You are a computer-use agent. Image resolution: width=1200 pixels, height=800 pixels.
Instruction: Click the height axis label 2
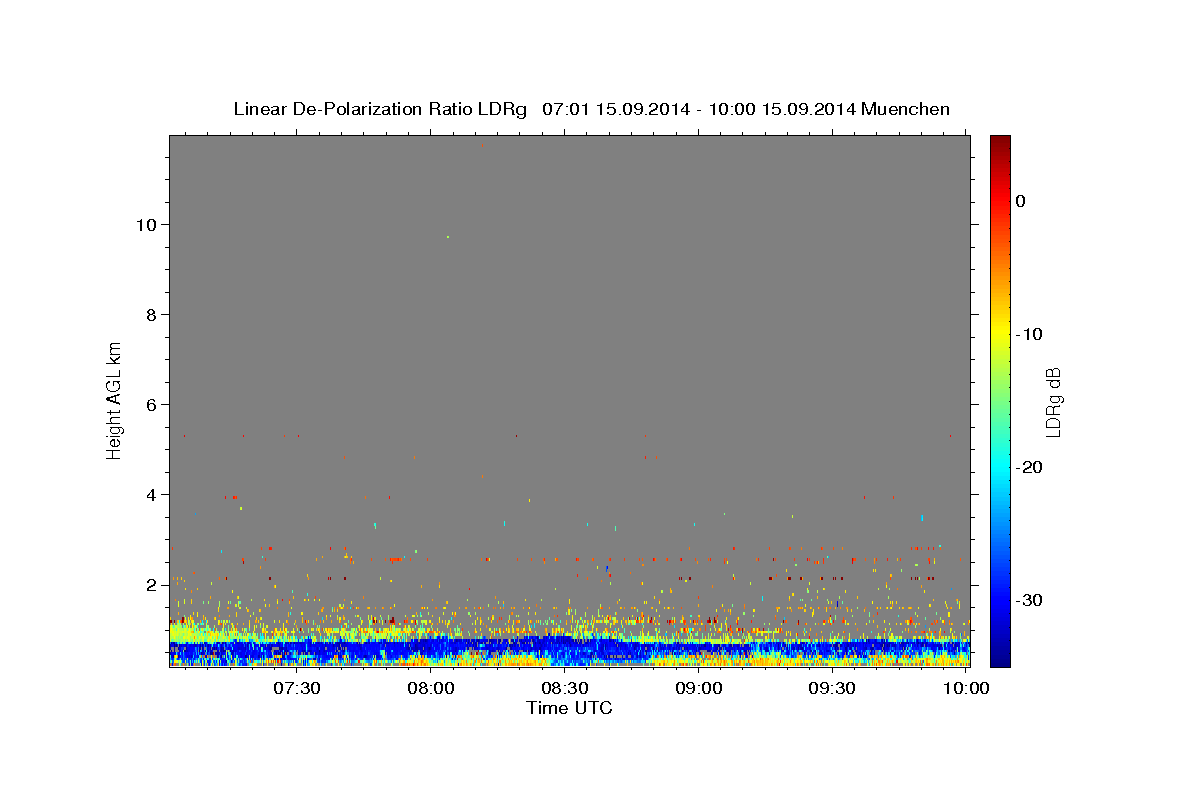click(x=152, y=585)
